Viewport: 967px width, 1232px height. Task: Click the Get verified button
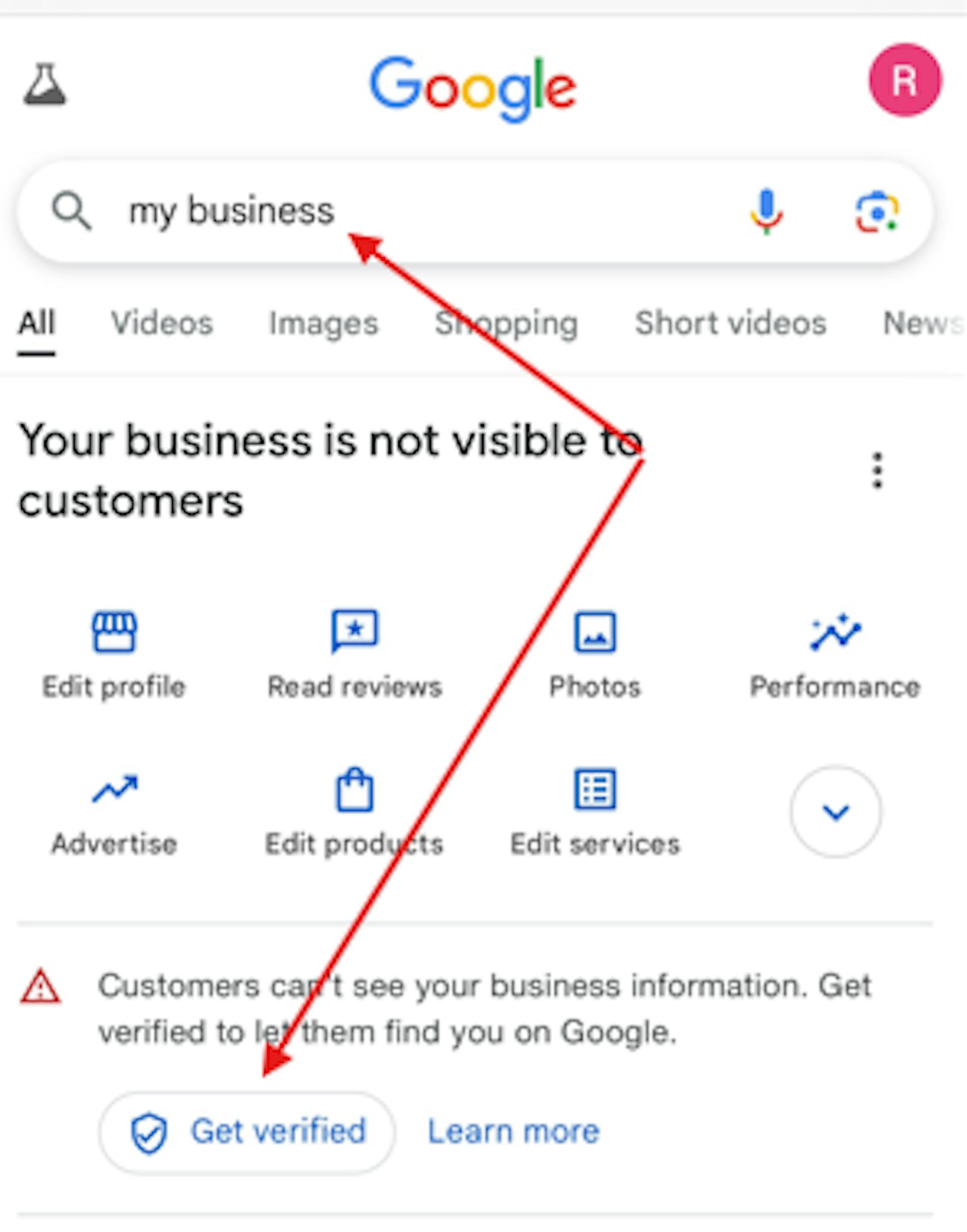tap(247, 1133)
